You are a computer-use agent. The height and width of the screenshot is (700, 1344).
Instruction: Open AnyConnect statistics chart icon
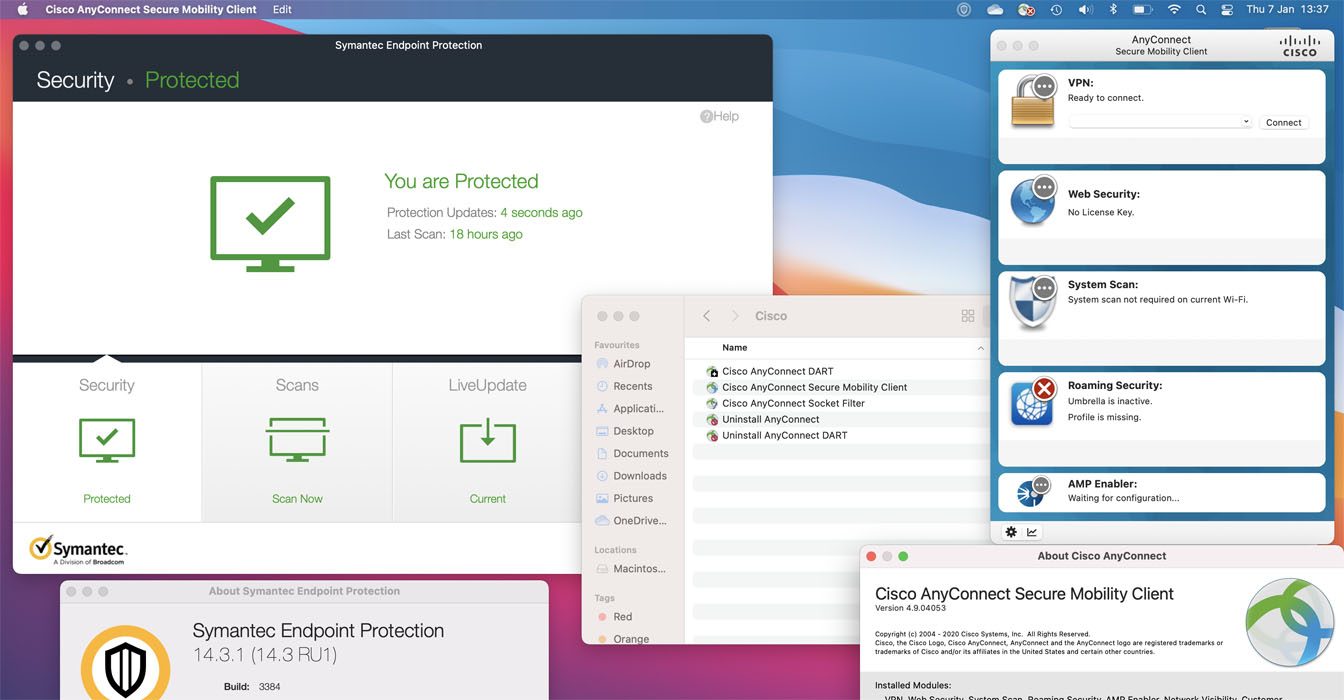tap(1032, 532)
